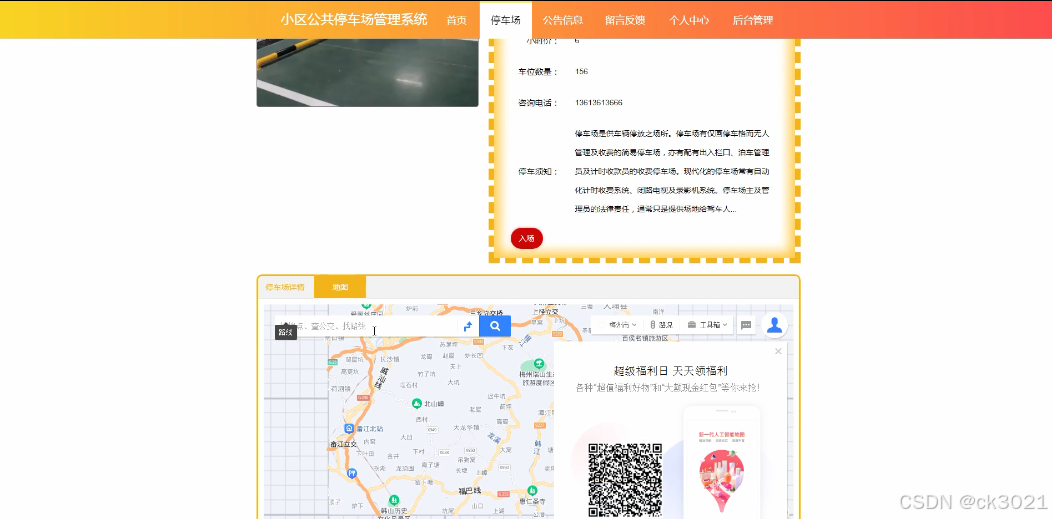Click the phone illustration in promotion popup
The height and width of the screenshot is (519, 1052).
[721, 463]
